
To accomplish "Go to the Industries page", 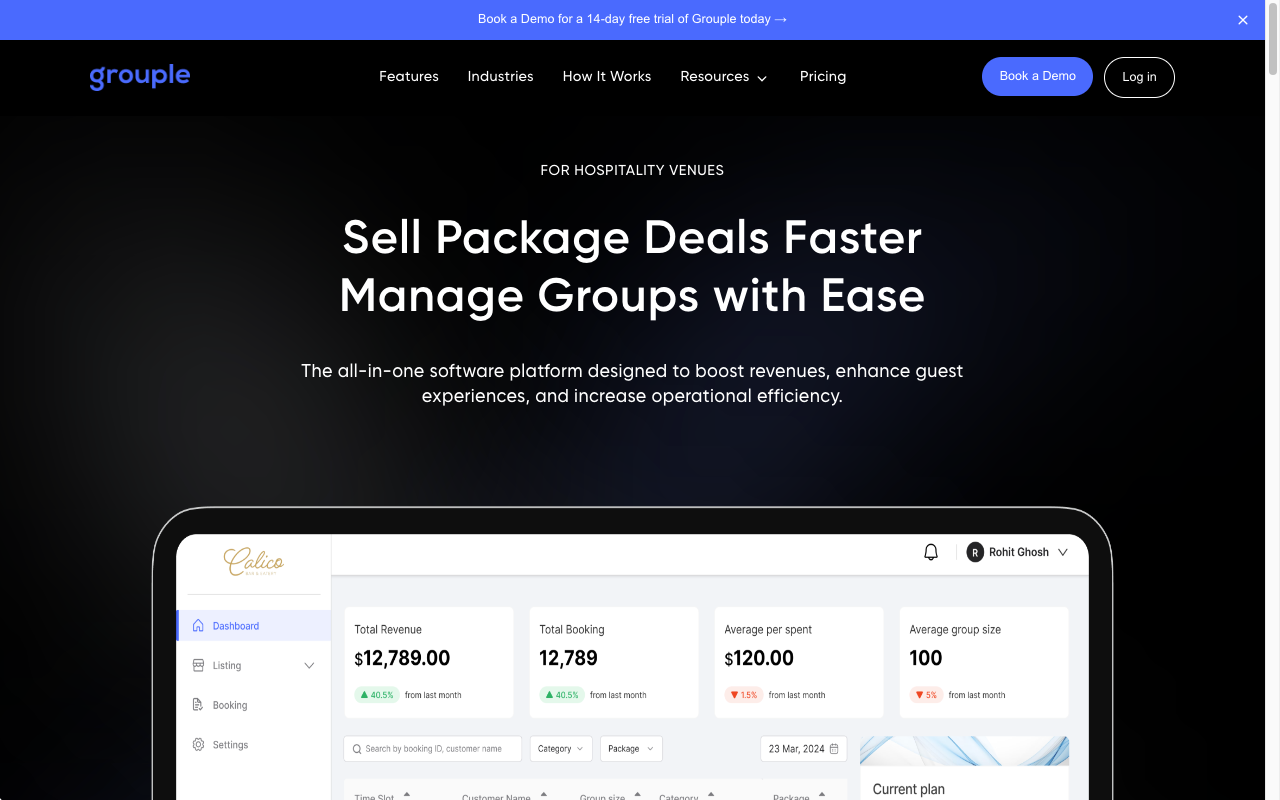I will pos(500,76).
